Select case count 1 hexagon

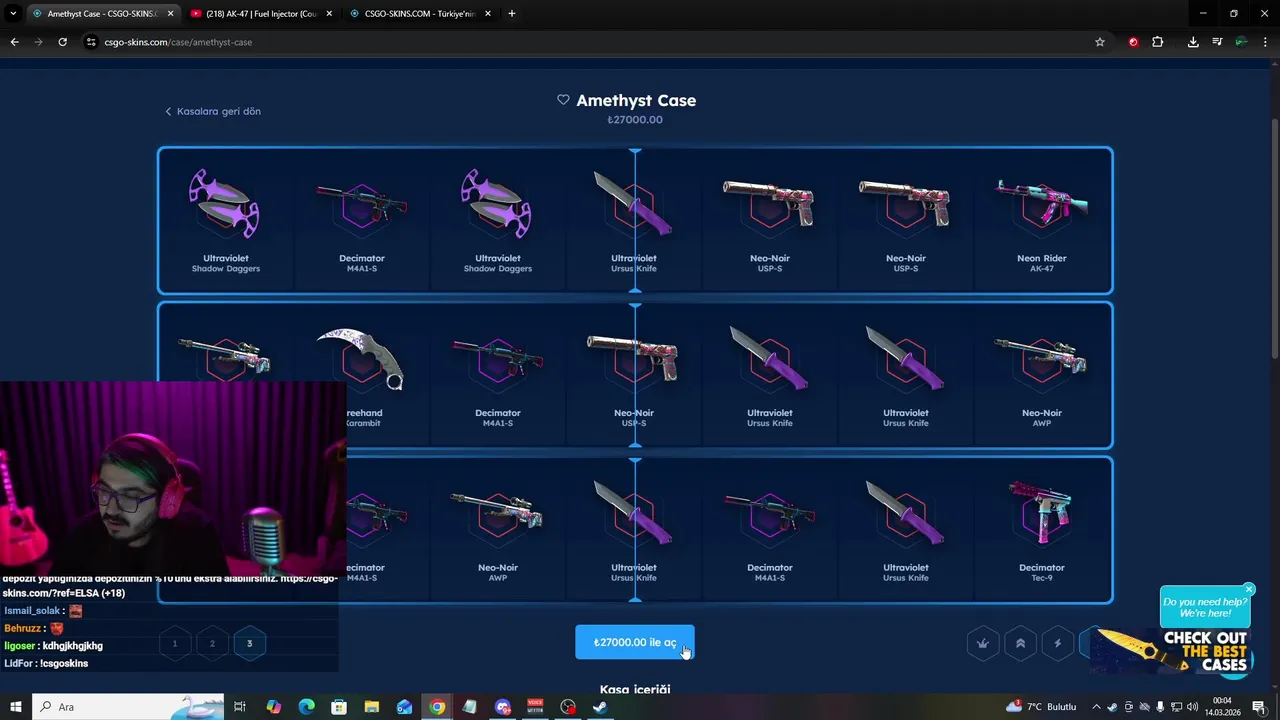coord(175,643)
